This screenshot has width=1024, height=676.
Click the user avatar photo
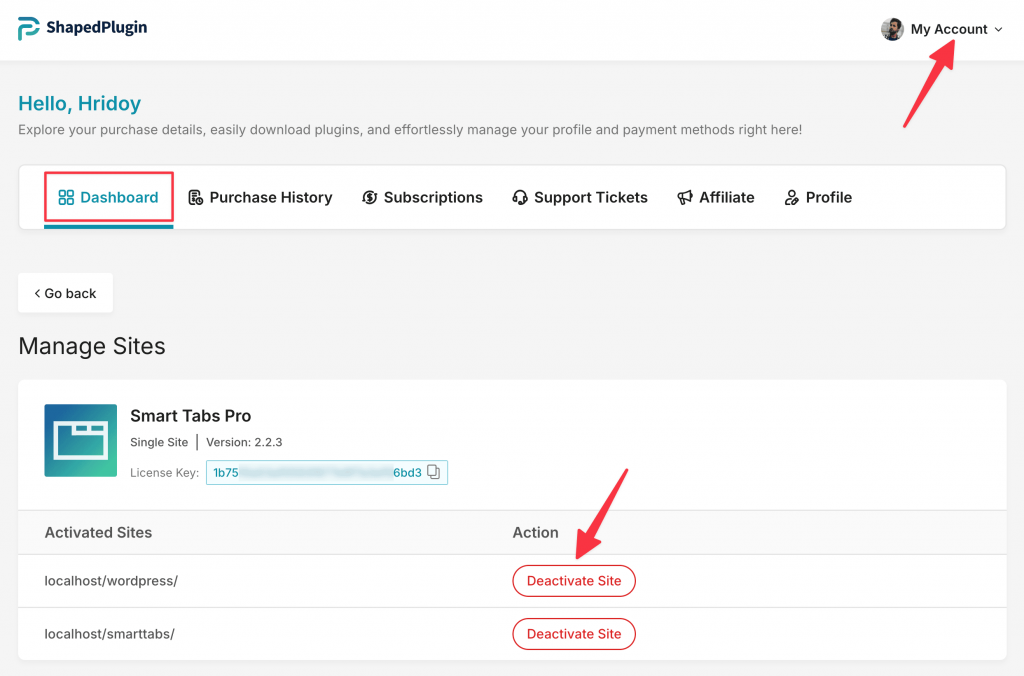[x=891, y=29]
